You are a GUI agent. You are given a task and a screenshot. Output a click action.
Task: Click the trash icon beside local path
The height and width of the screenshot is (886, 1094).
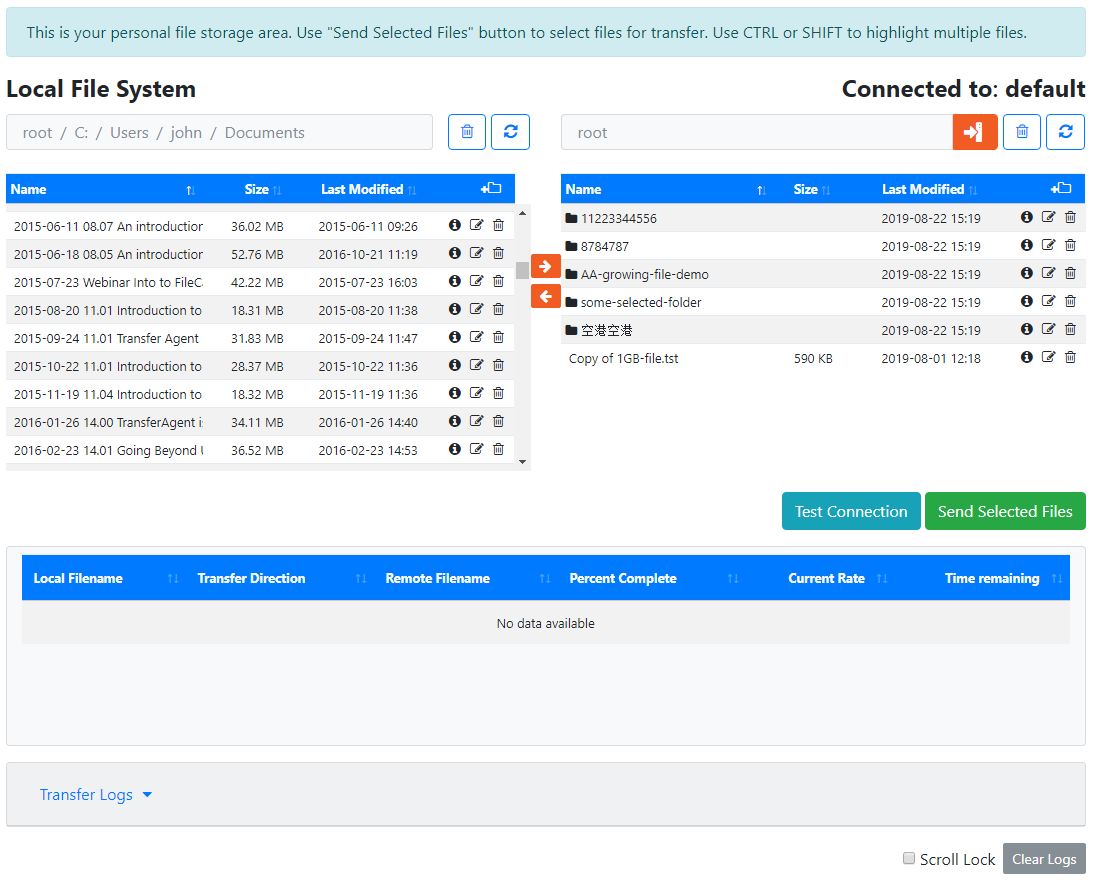tap(467, 132)
